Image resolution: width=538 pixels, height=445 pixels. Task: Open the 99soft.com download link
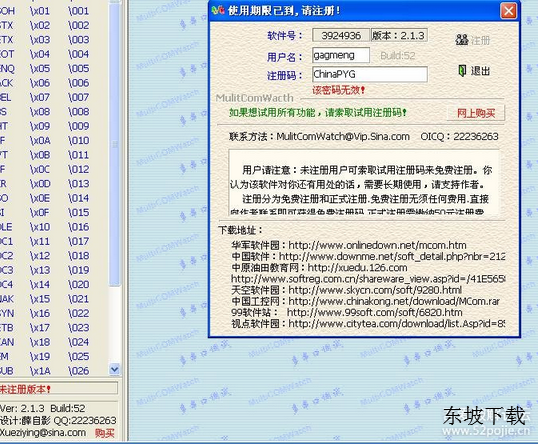point(374,312)
